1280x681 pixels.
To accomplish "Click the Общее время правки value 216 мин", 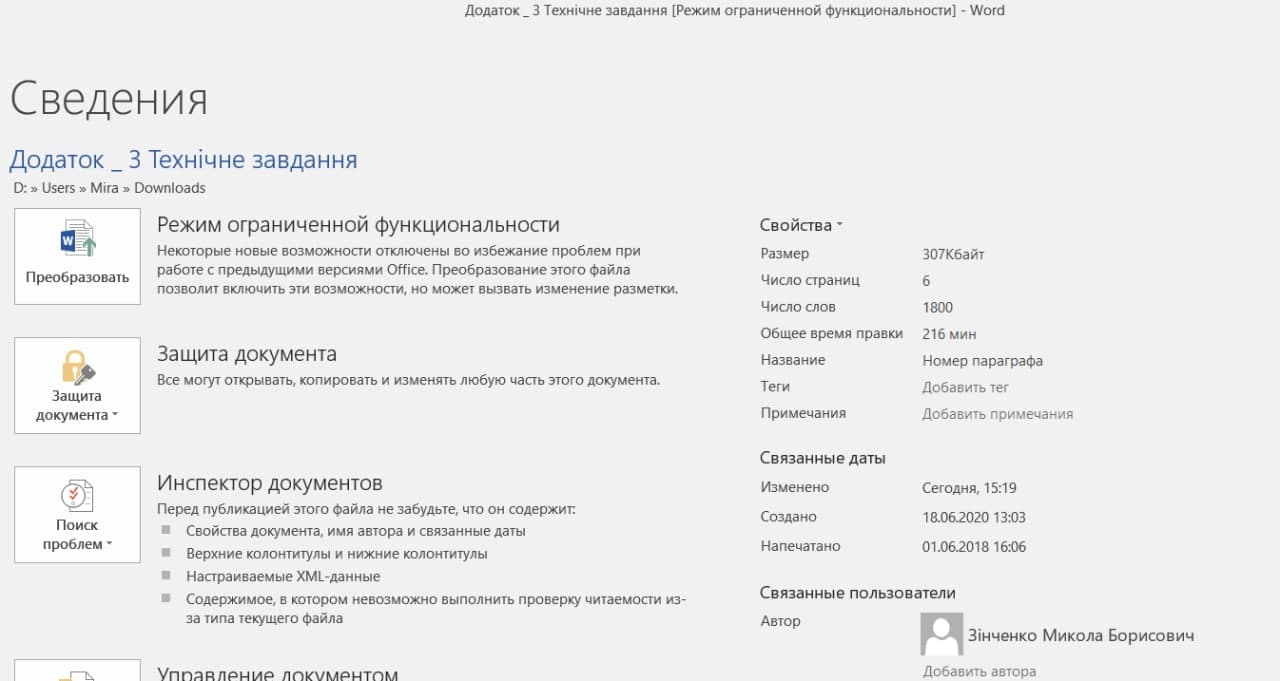I will 949,334.
